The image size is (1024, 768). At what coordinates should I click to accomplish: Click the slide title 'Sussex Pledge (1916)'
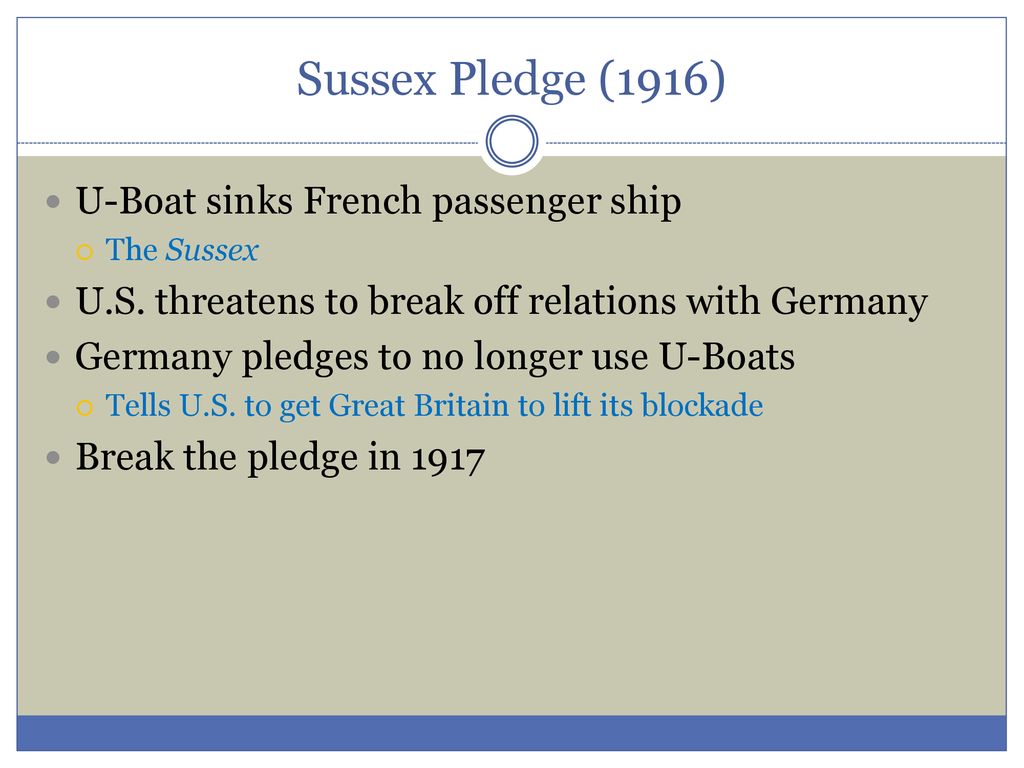click(x=511, y=80)
